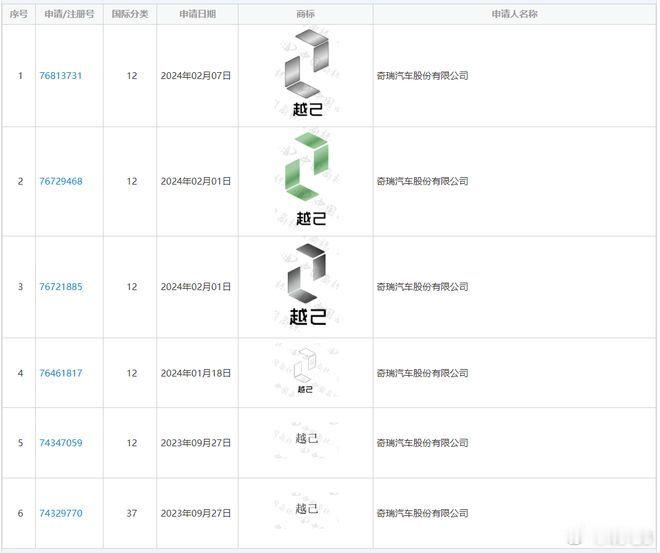
Task: Click serial number 5 cell
Action: pos(20,443)
